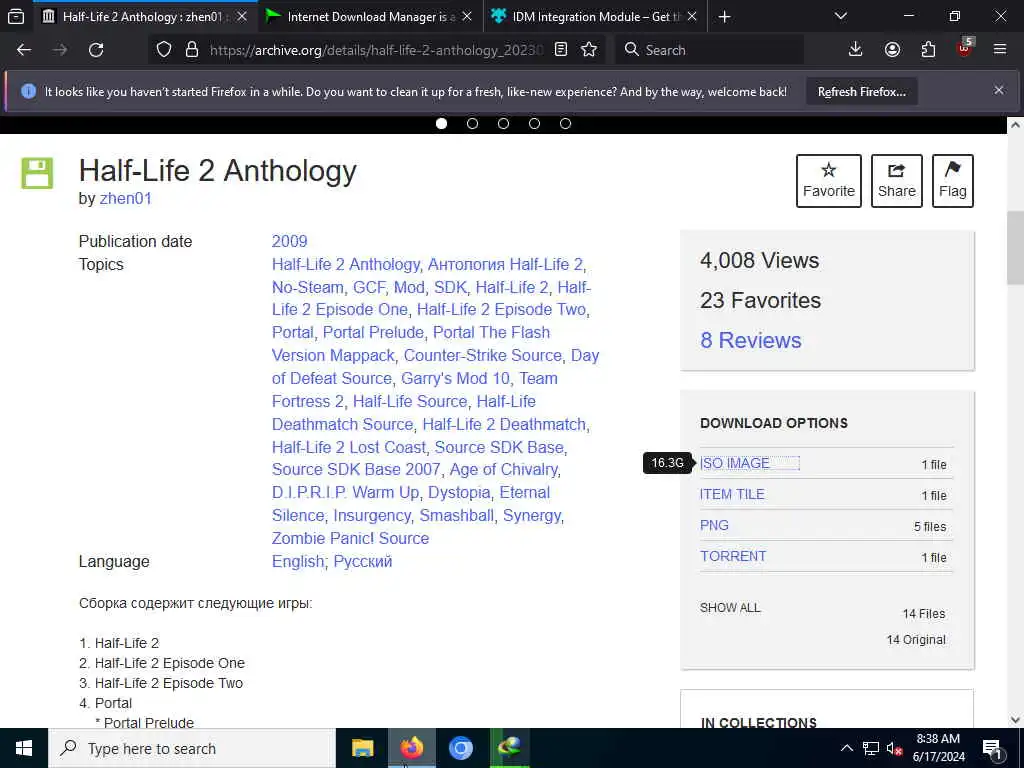Viewport: 1024px width, 768px height.
Task: Download the ISO IMAGE file
Action: 735,463
